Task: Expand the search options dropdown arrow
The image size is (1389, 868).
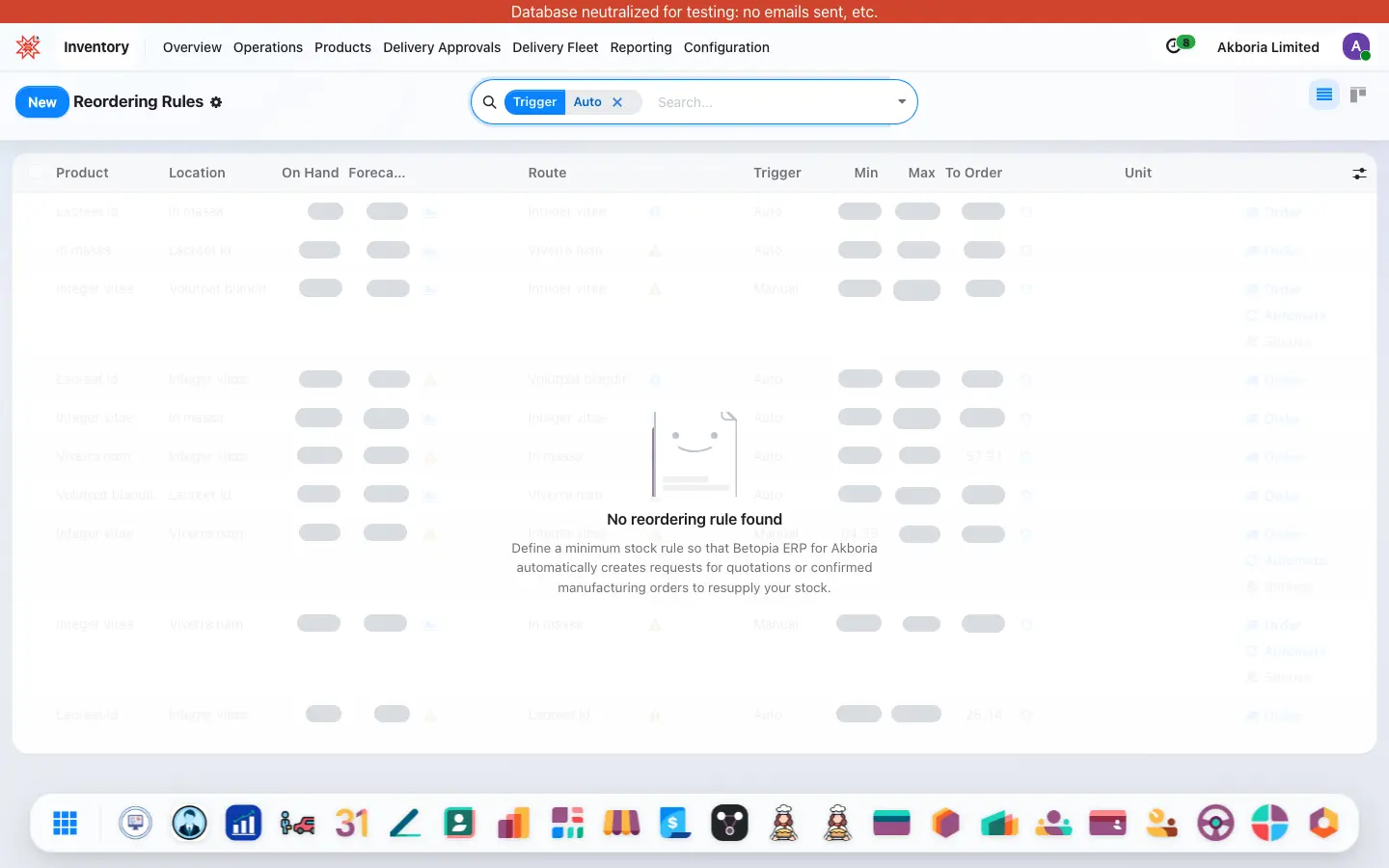Action: pos(902,102)
